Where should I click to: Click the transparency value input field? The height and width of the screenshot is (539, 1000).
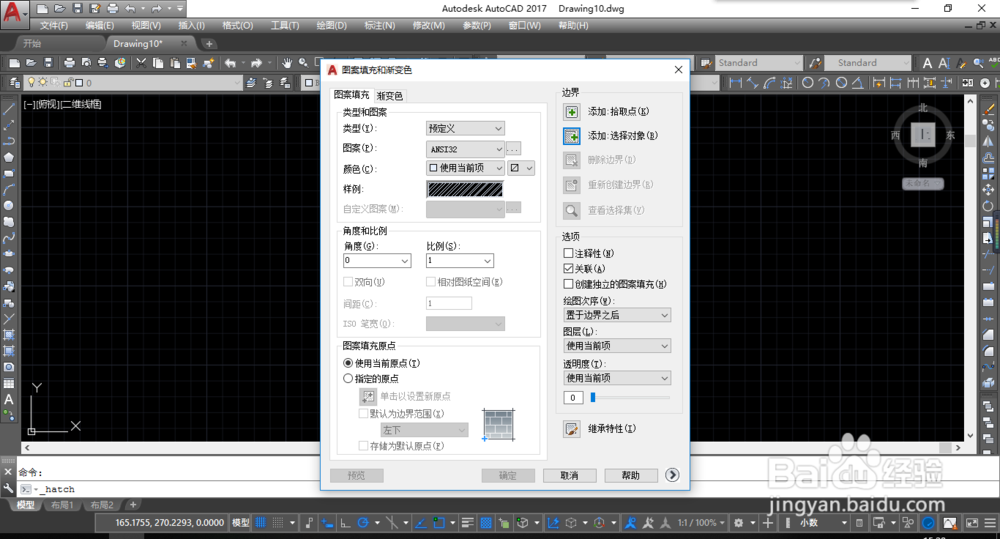tap(573, 397)
